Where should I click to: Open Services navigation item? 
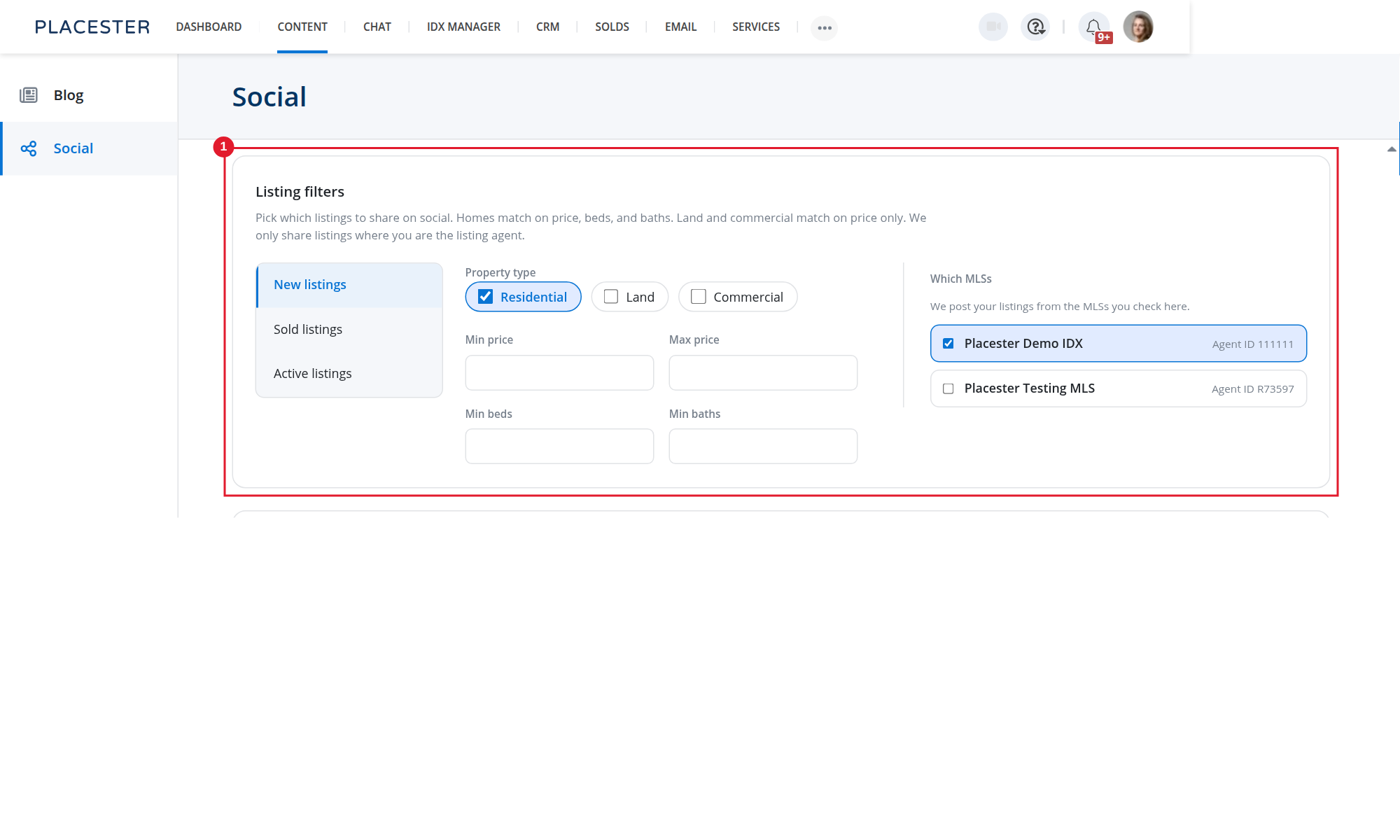click(x=756, y=27)
